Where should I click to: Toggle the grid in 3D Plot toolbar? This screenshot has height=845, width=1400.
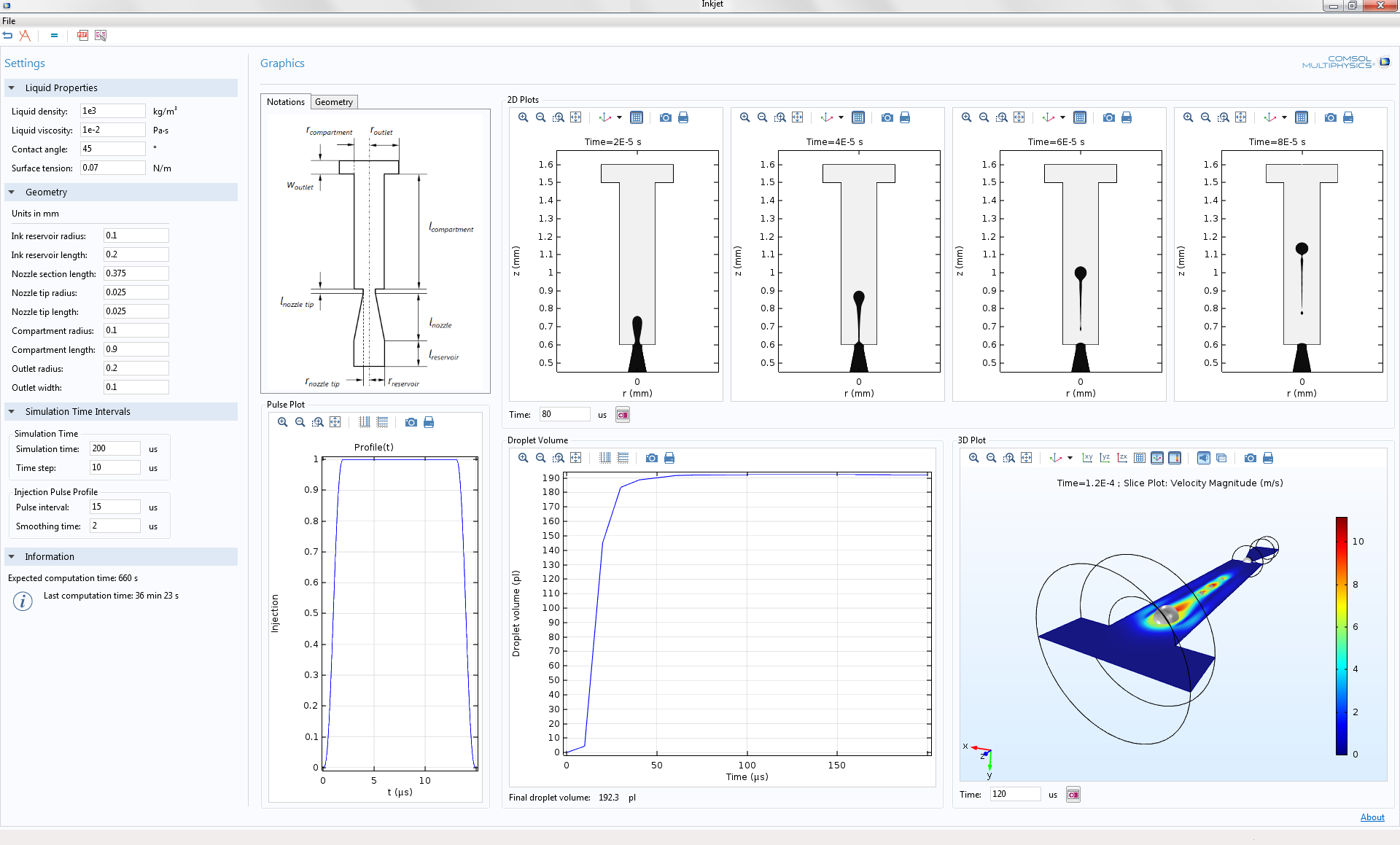coord(1140,458)
